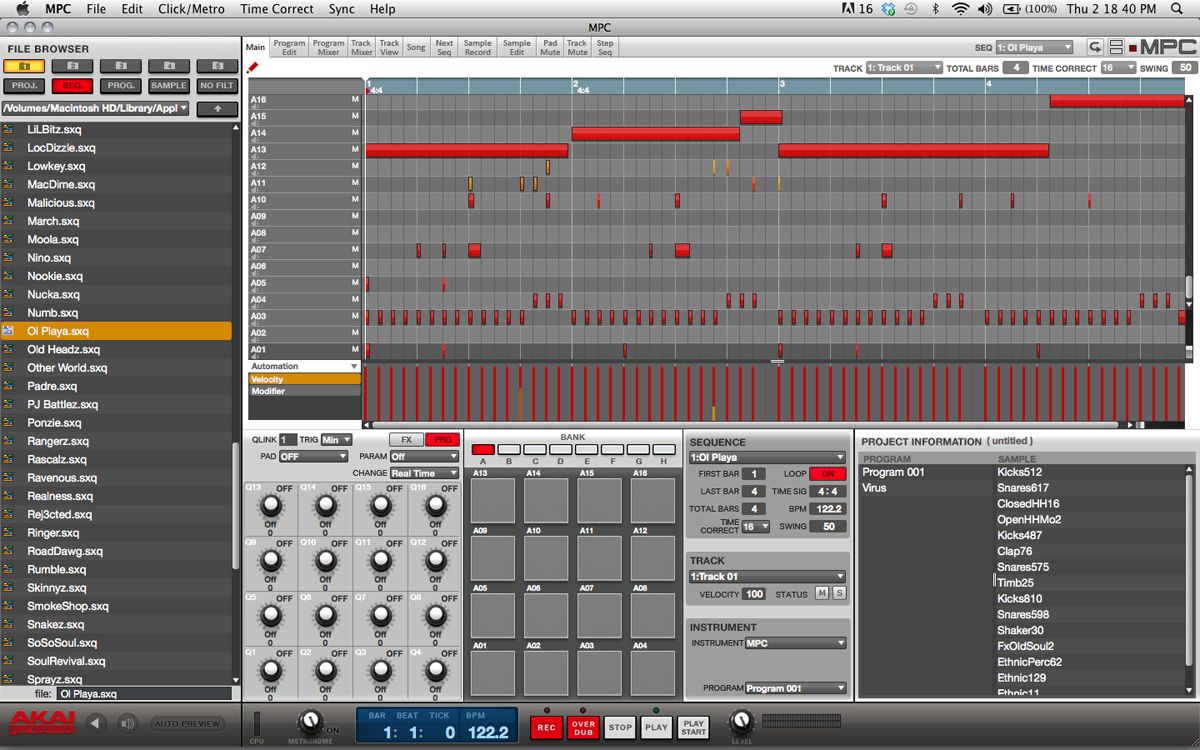
Task: Click the Bluetooth icon in the menu bar
Action: (x=934, y=9)
